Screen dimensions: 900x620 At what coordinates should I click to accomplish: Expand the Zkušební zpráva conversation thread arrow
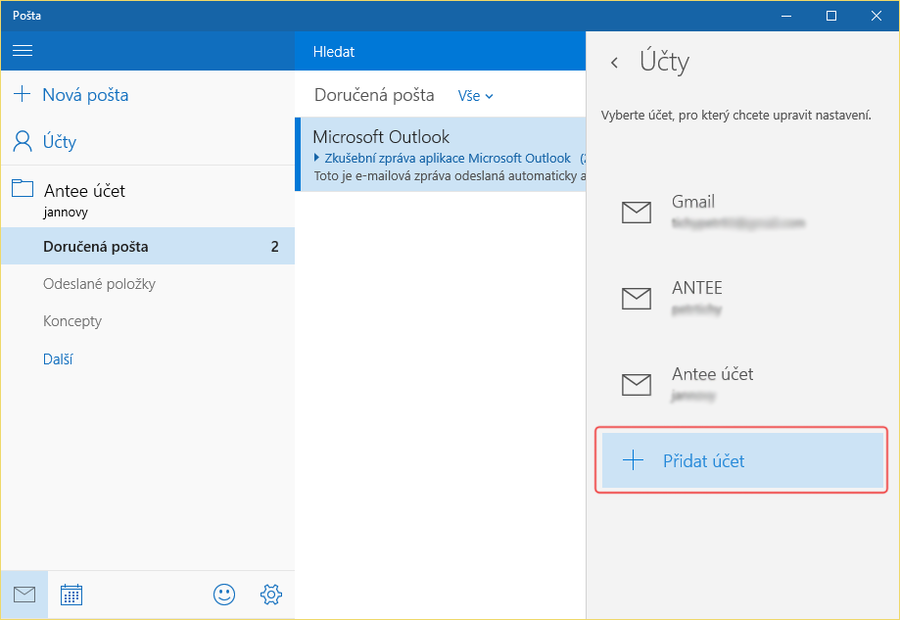point(317,158)
